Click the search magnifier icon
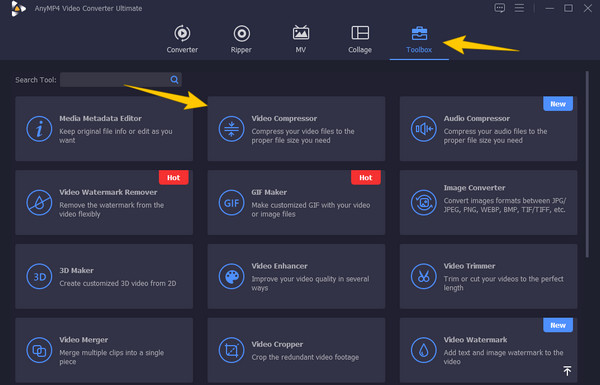This screenshot has width=600, height=385. pos(174,80)
